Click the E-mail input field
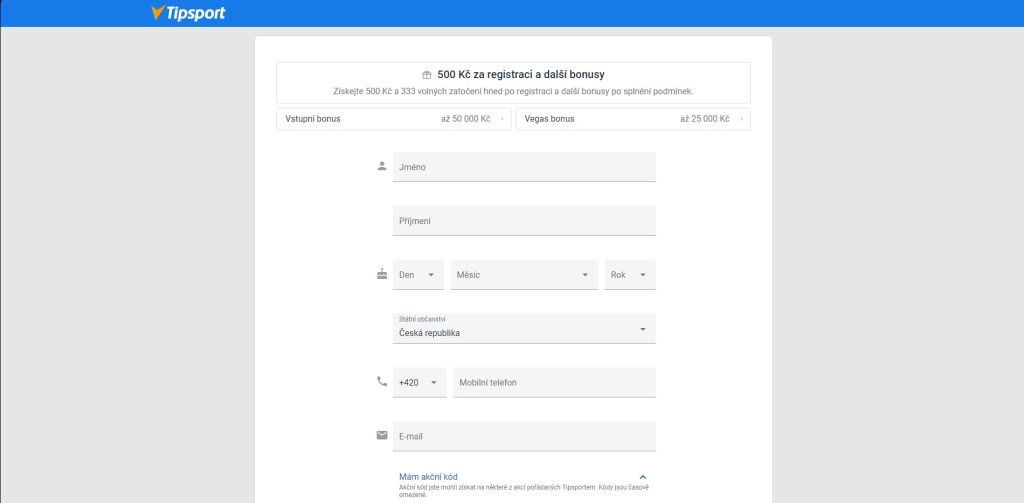1024x503 pixels. pos(523,437)
